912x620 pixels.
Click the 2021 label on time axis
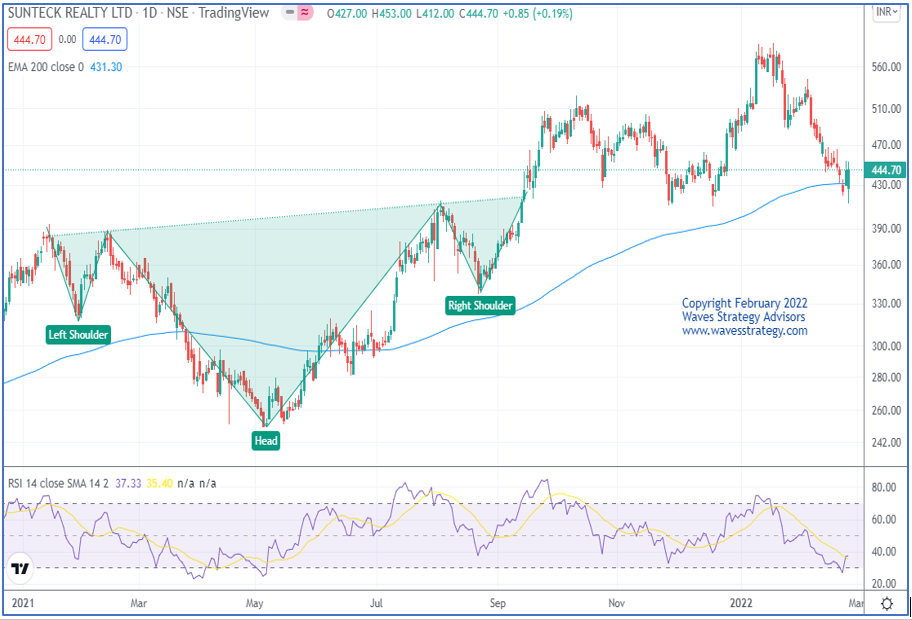(x=23, y=603)
